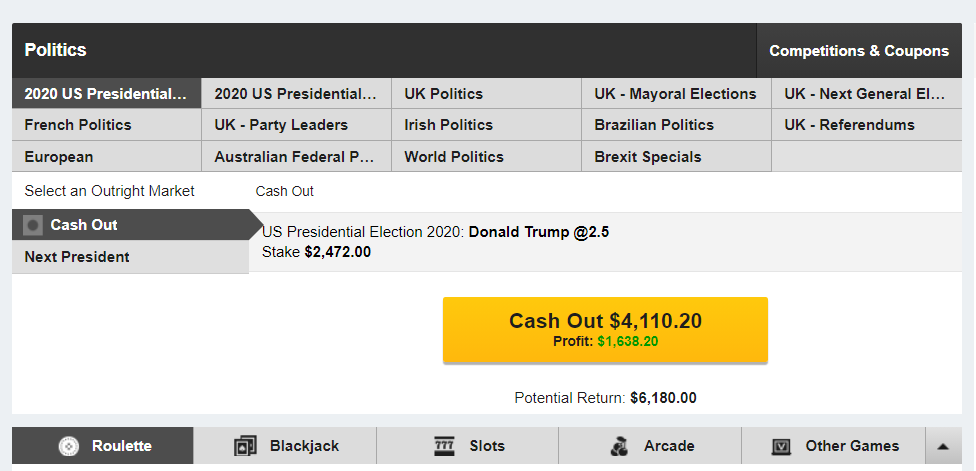This screenshot has height=471, width=976.
Task: Click the Blackjack cards icon
Action: (245, 446)
